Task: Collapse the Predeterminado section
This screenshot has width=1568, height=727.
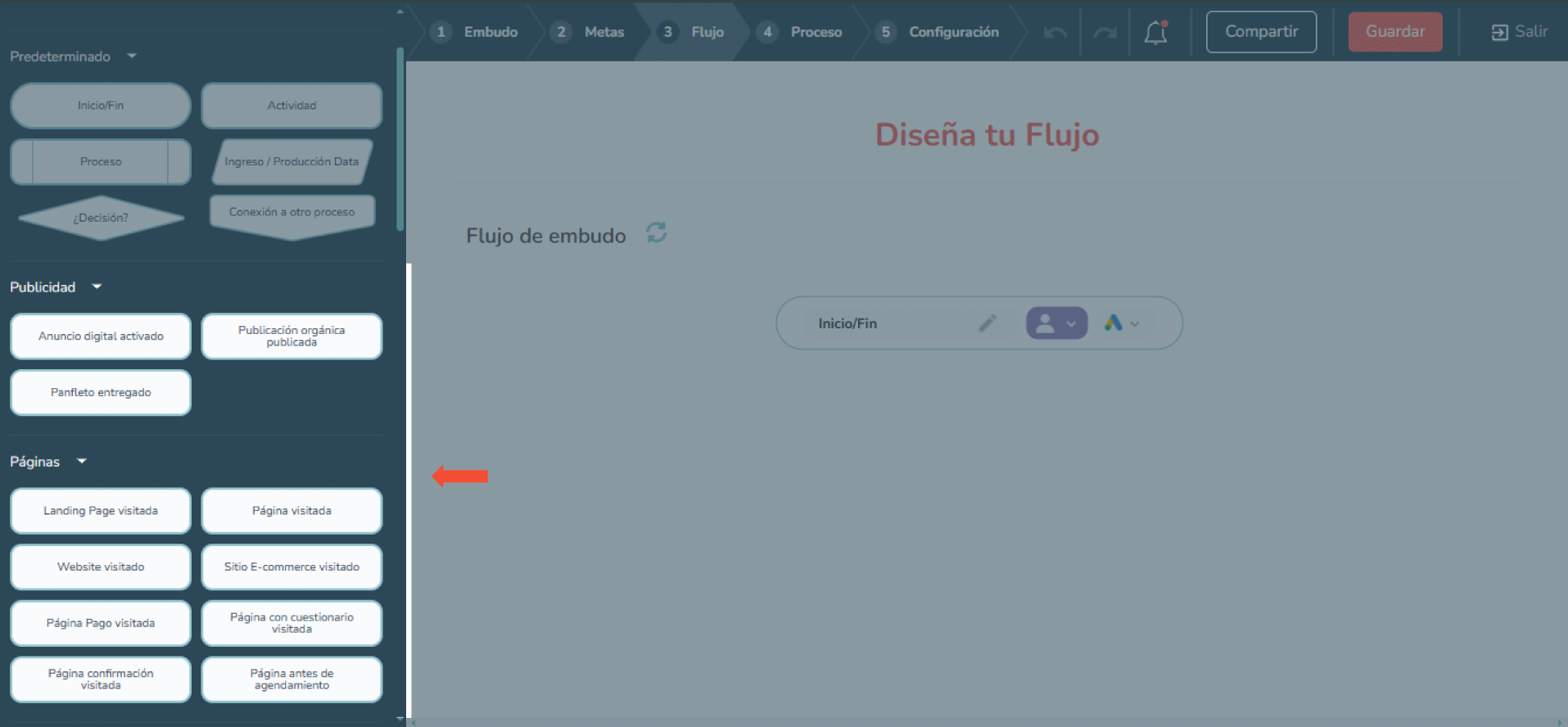Action: [x=132, y=56]
